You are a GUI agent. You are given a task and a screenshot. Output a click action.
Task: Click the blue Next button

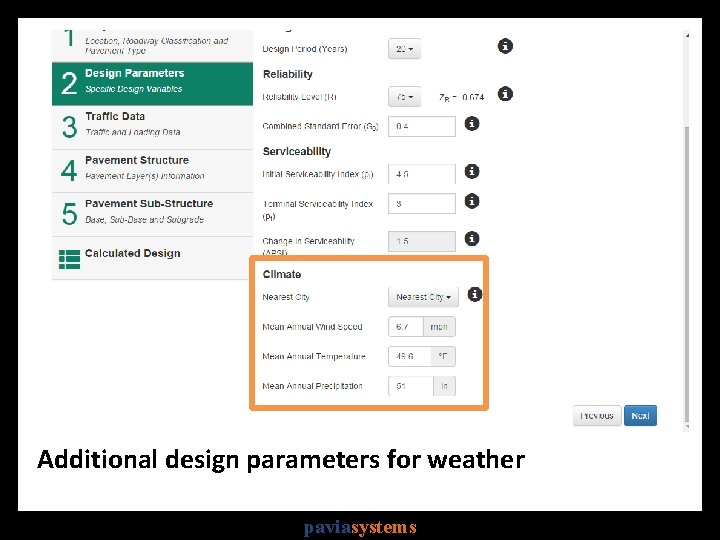[640, 416]
